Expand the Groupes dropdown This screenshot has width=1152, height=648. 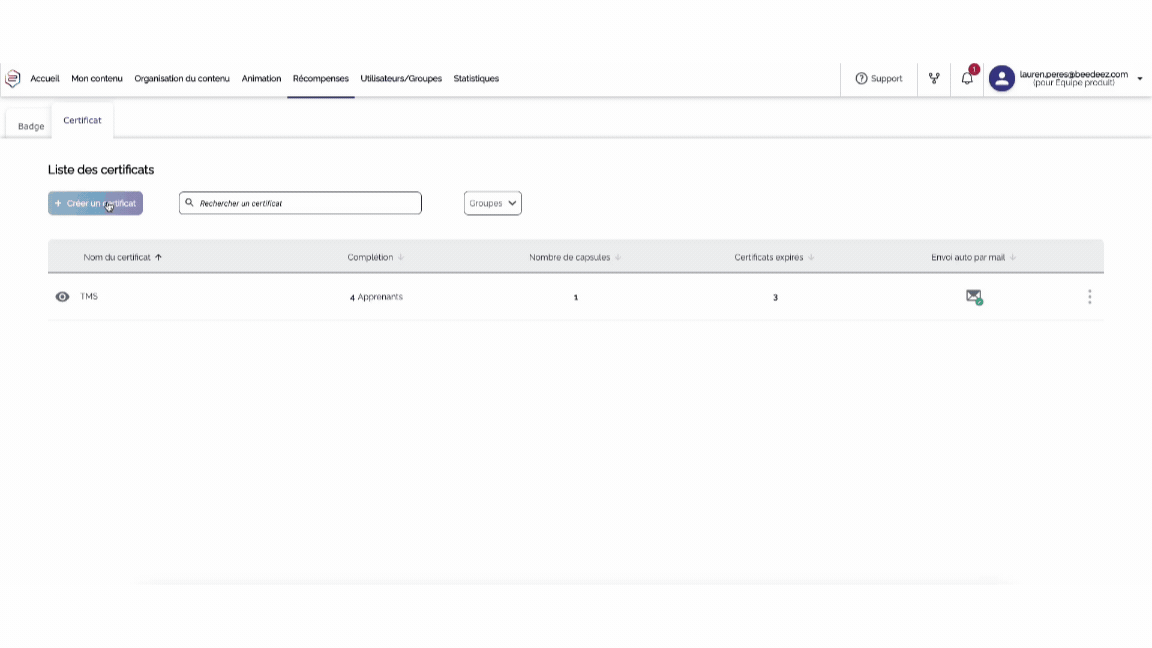coord(492,203)
